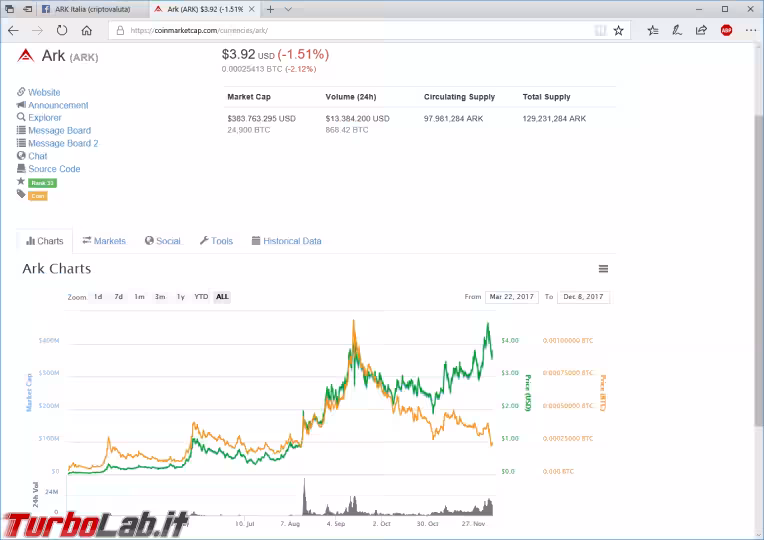The image size is (764, 540).
Task: Select the Charts tab
Action: coord(44,241)
